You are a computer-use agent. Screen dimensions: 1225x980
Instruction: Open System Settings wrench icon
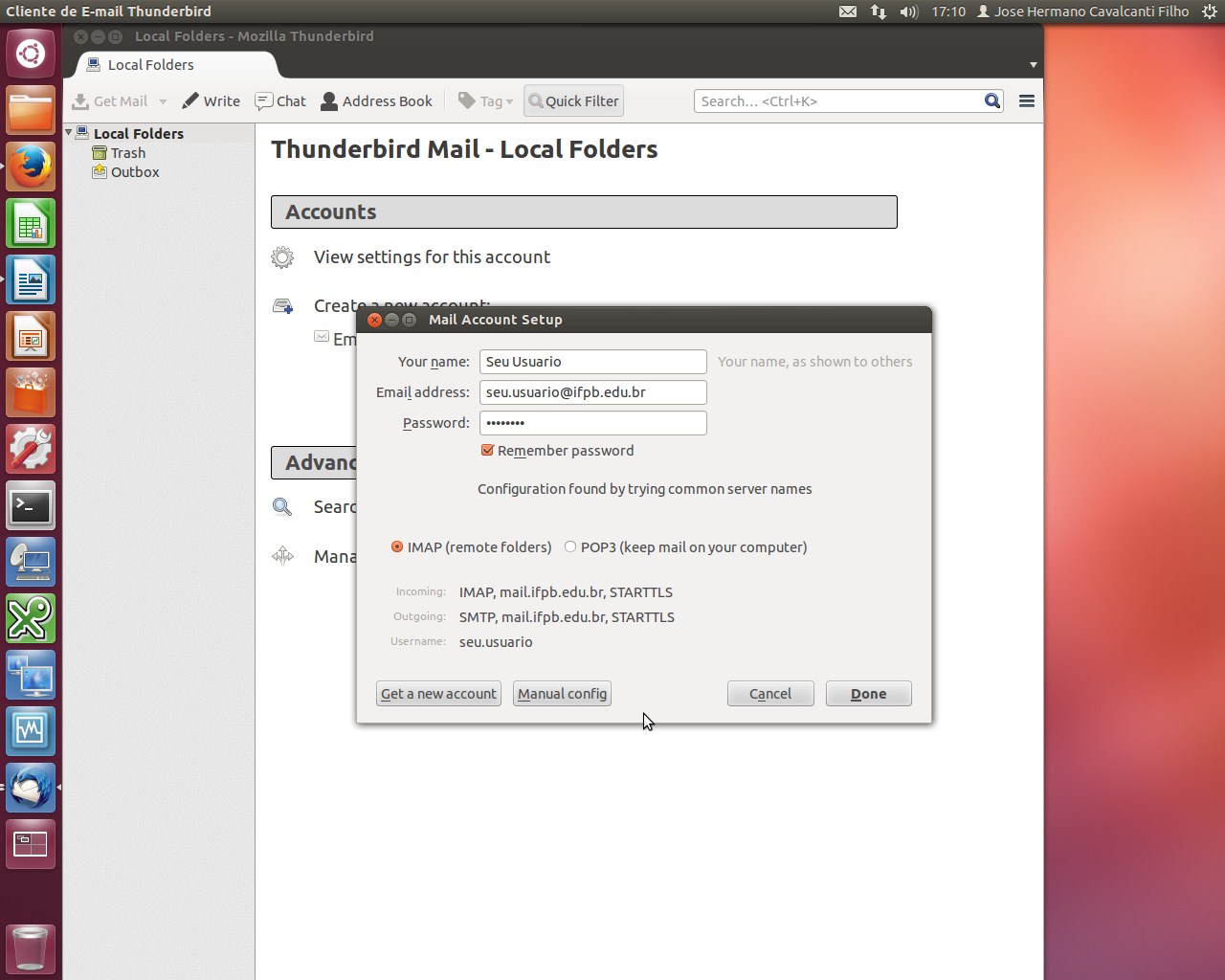click(x=31, y=449)
